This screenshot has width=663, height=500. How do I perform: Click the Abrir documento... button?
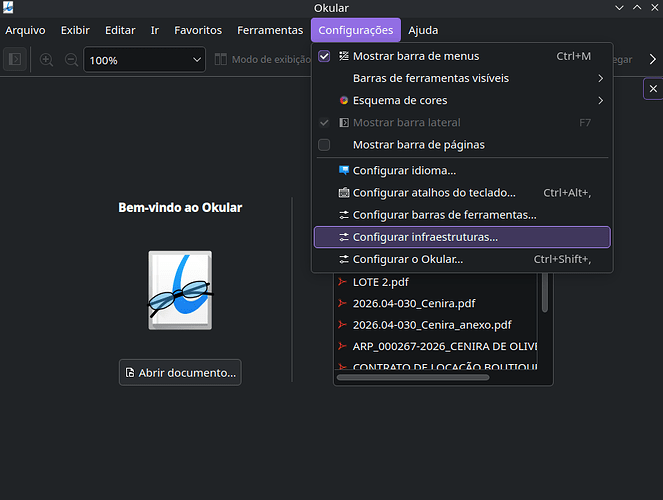[x=180, y=372]
